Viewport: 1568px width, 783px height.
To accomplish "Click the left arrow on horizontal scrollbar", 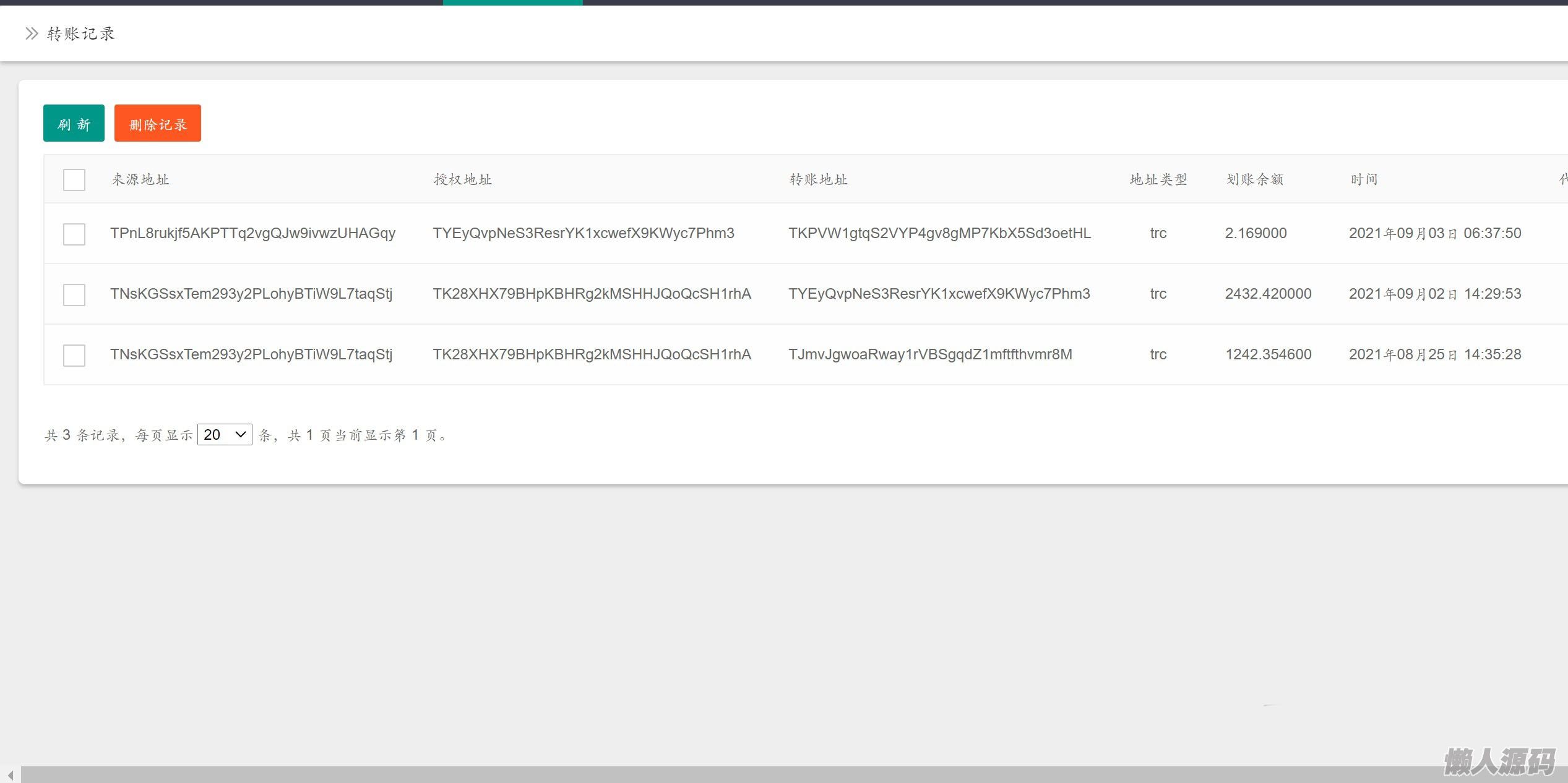I will click(x=10, y=775).
